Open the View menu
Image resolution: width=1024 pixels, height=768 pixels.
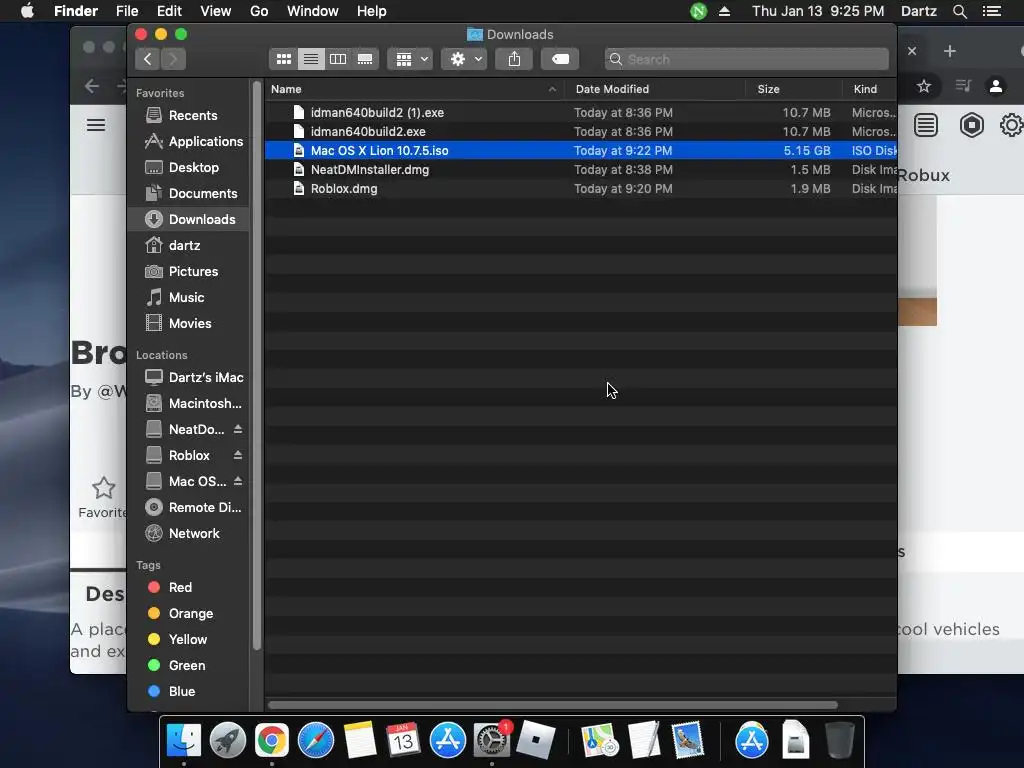(216, 11)
